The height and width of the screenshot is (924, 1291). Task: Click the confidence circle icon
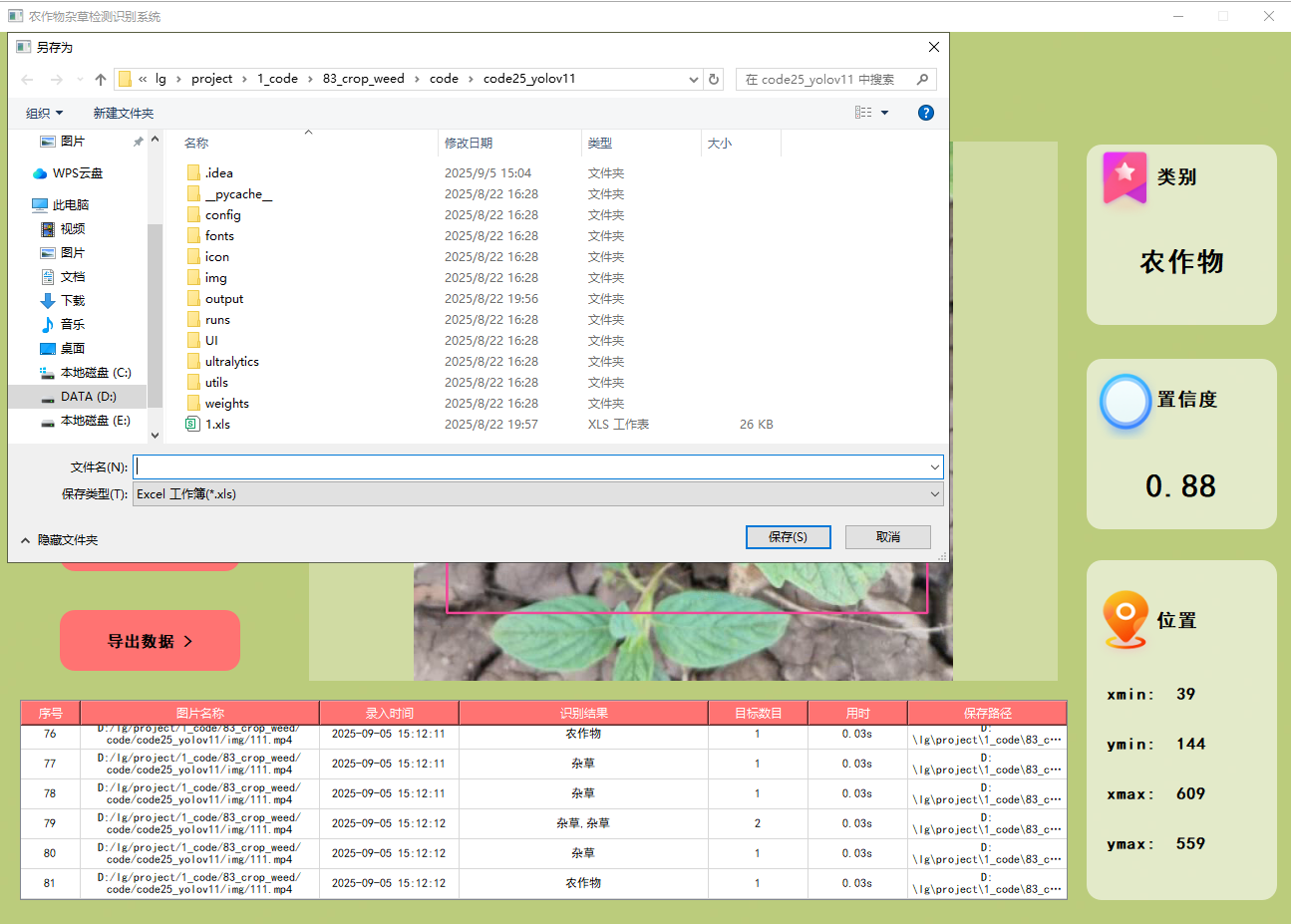[x=1126, y=402]
